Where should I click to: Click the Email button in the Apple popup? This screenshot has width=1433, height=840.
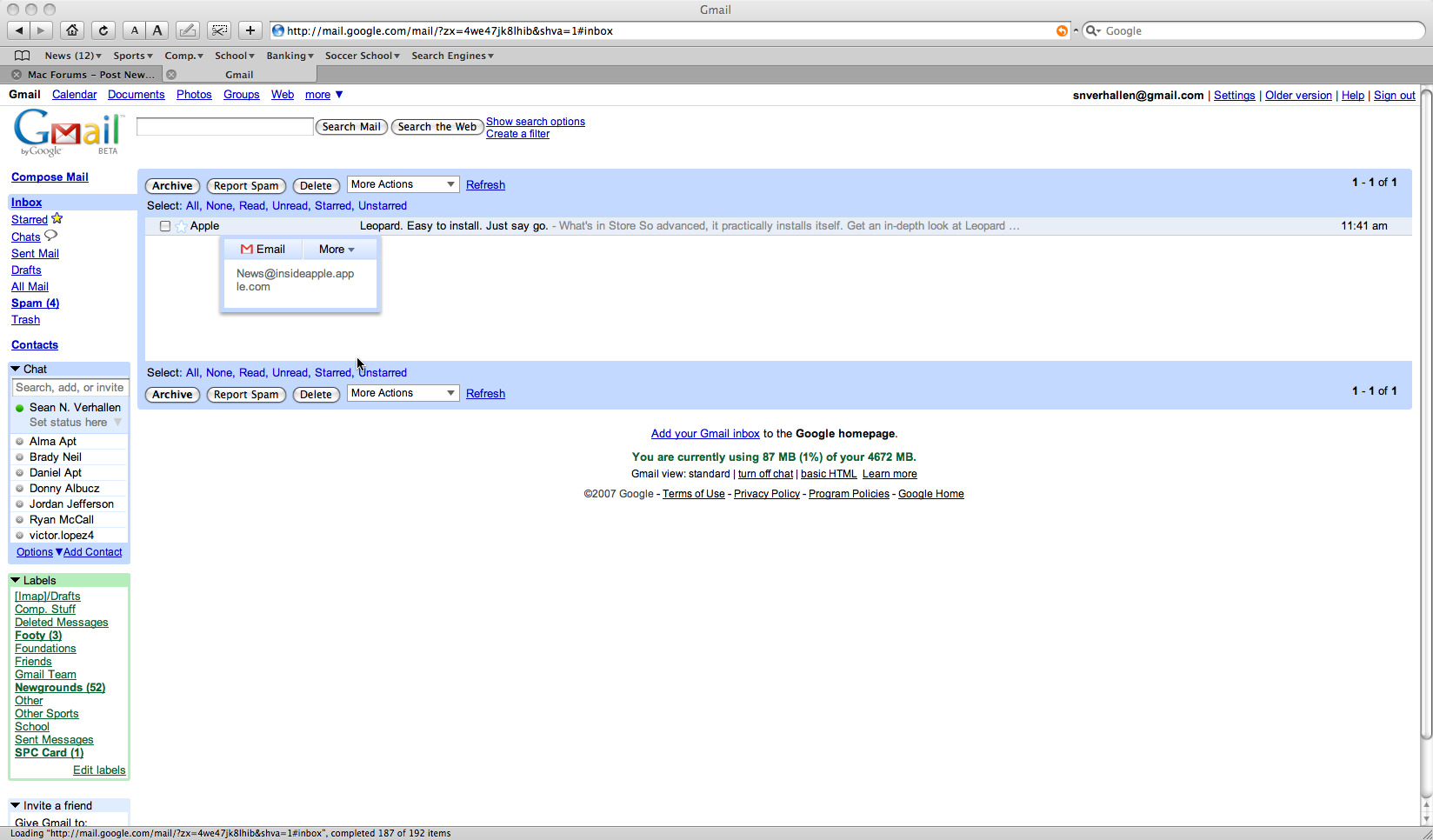263,249
